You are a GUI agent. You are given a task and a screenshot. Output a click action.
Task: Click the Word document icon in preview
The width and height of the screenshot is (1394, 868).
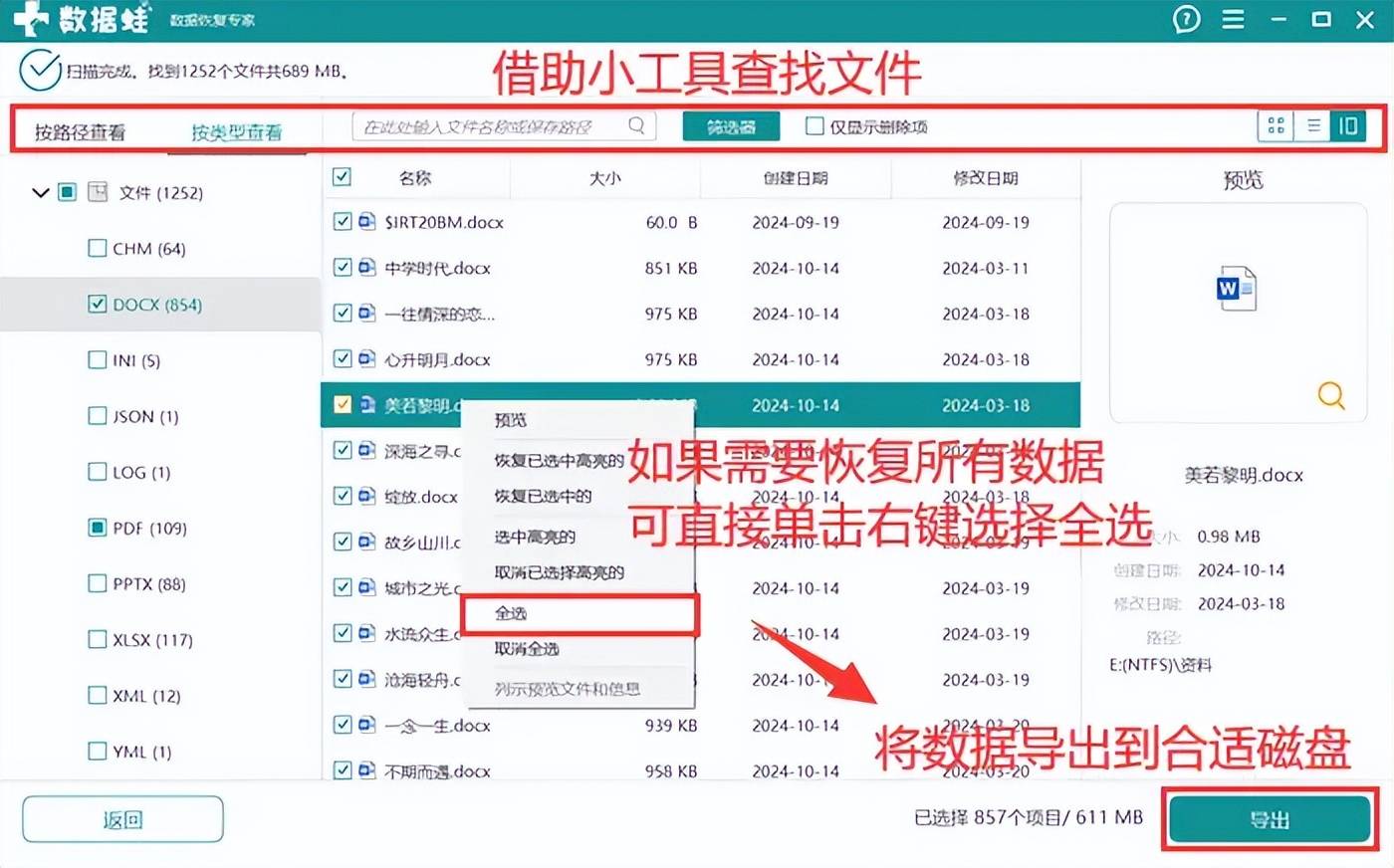[1236, 290]
